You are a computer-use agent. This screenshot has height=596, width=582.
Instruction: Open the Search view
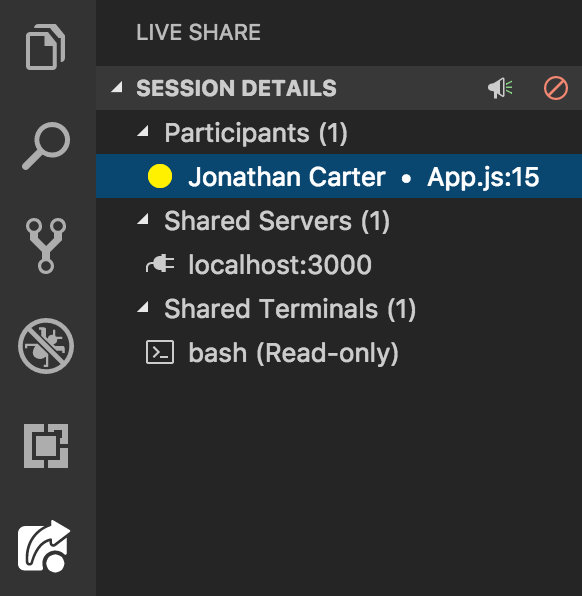[x=46, y=146]
